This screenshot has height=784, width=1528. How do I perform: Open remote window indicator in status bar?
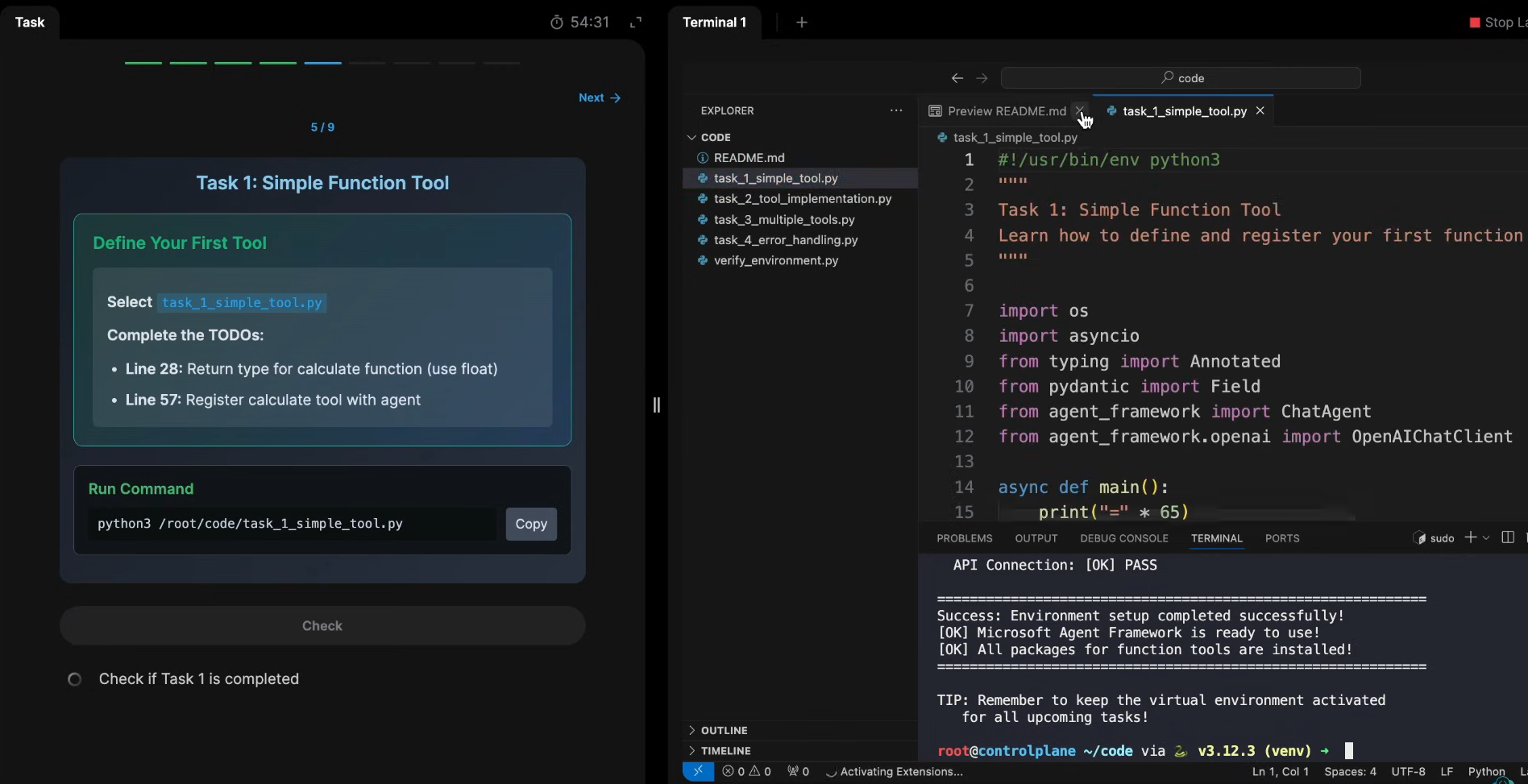[698, 771]
